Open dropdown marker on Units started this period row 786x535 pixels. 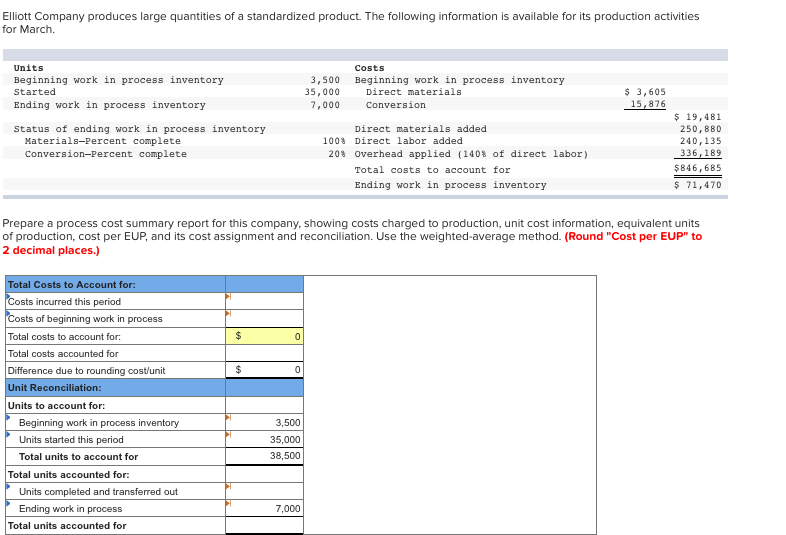(x=228, y=435)
